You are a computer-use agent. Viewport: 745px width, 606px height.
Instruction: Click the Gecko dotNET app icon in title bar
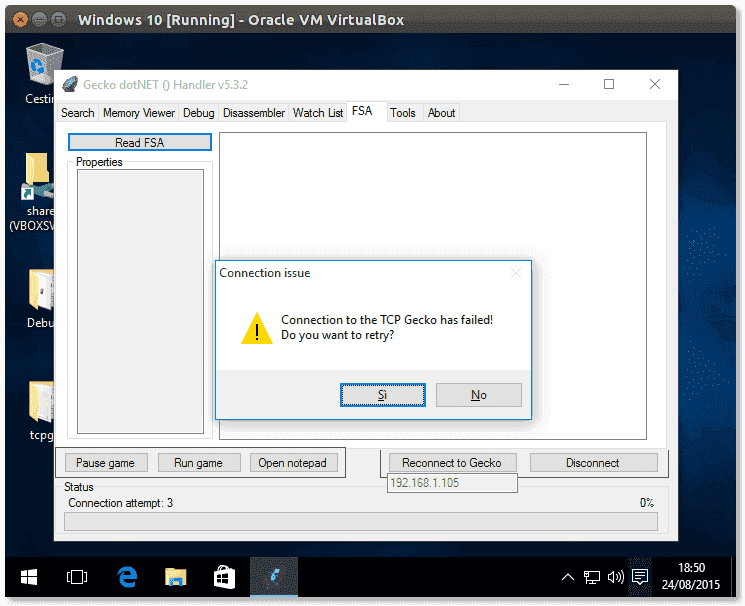point(70,85)
